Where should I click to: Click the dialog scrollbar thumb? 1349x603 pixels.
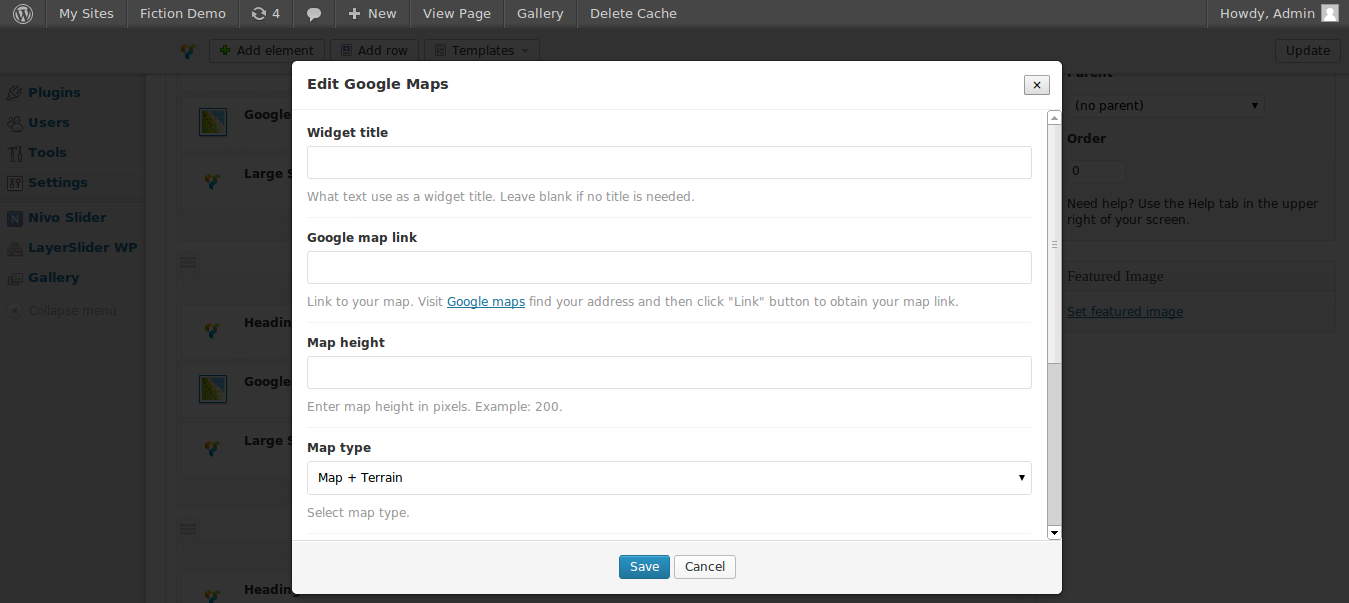click(1054, 243)
